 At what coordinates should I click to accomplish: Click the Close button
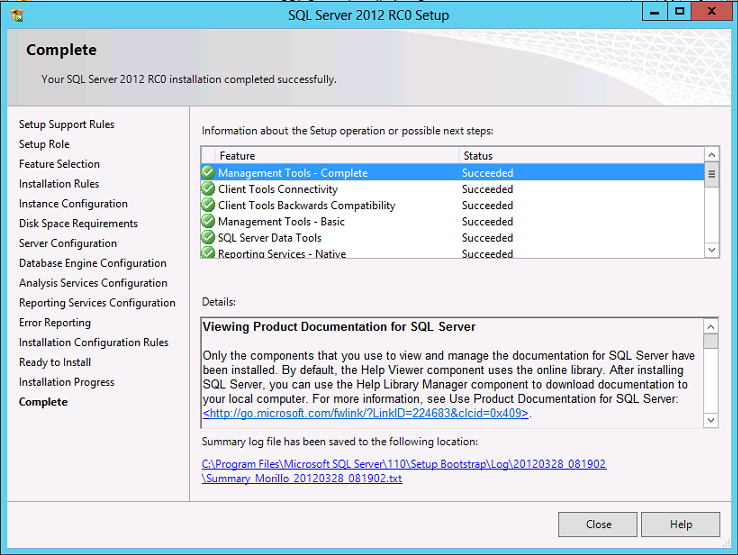(x=598, y=524)
